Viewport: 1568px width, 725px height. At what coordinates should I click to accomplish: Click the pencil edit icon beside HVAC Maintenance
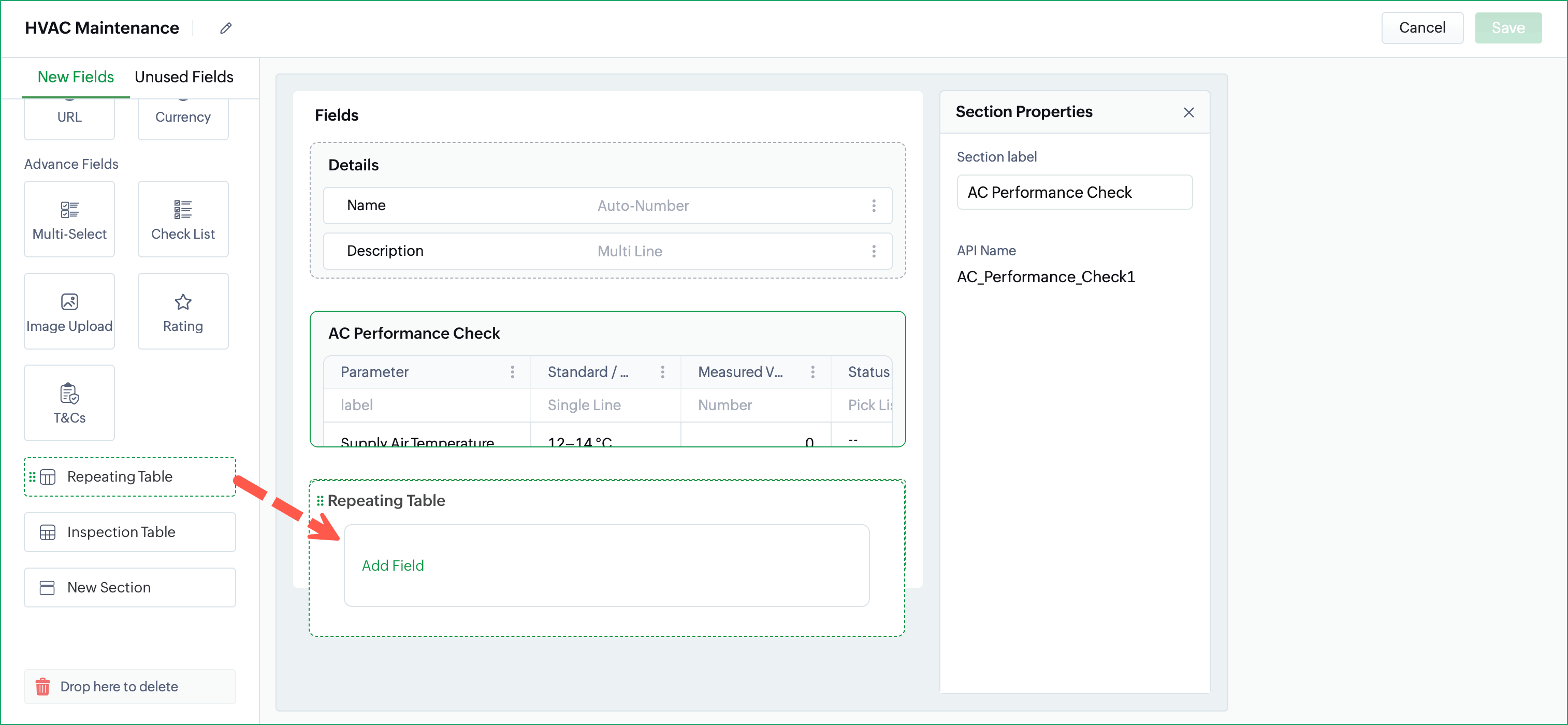coord(226,28)
